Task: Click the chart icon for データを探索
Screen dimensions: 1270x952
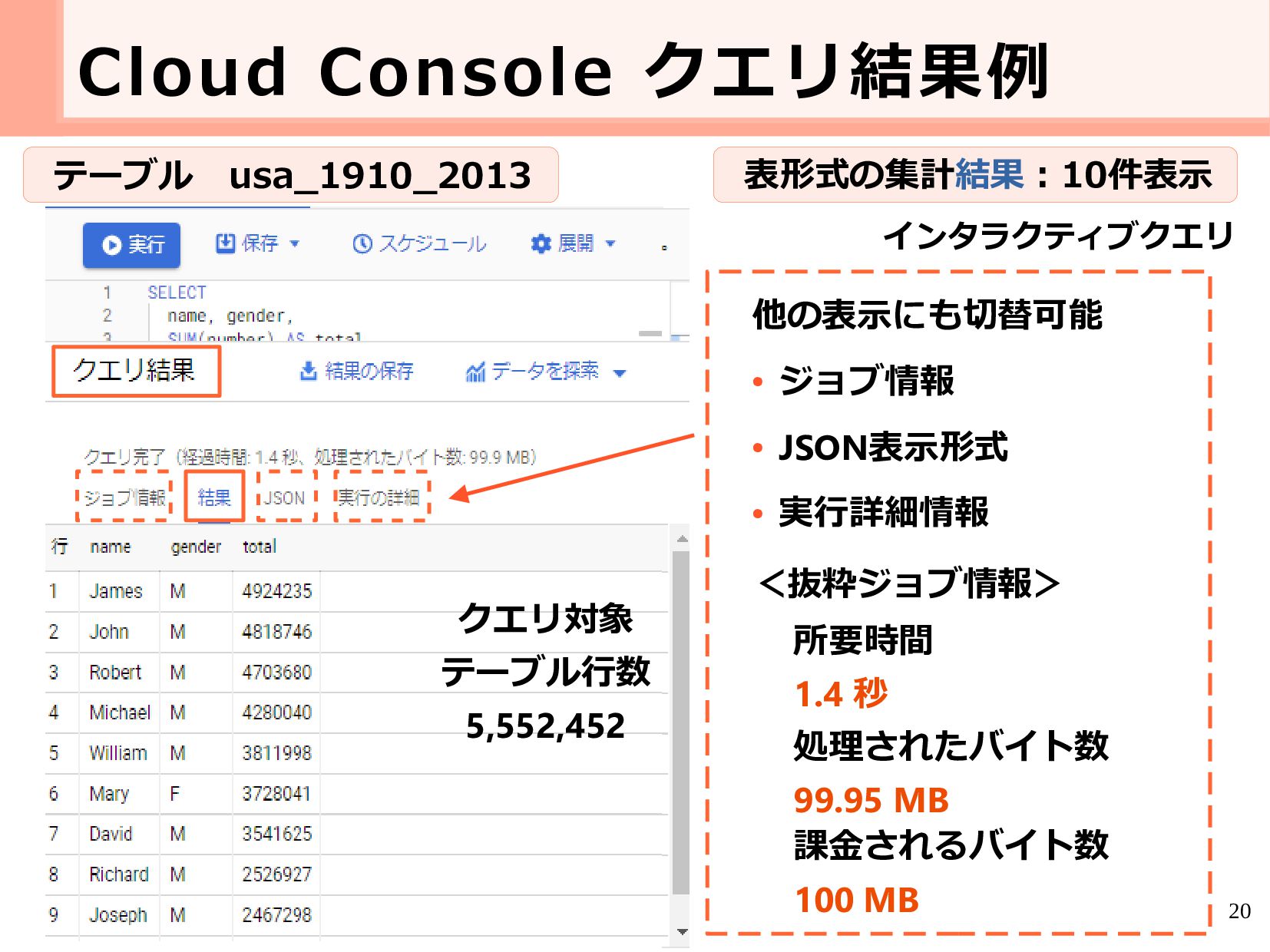Action: click(476, 372)
